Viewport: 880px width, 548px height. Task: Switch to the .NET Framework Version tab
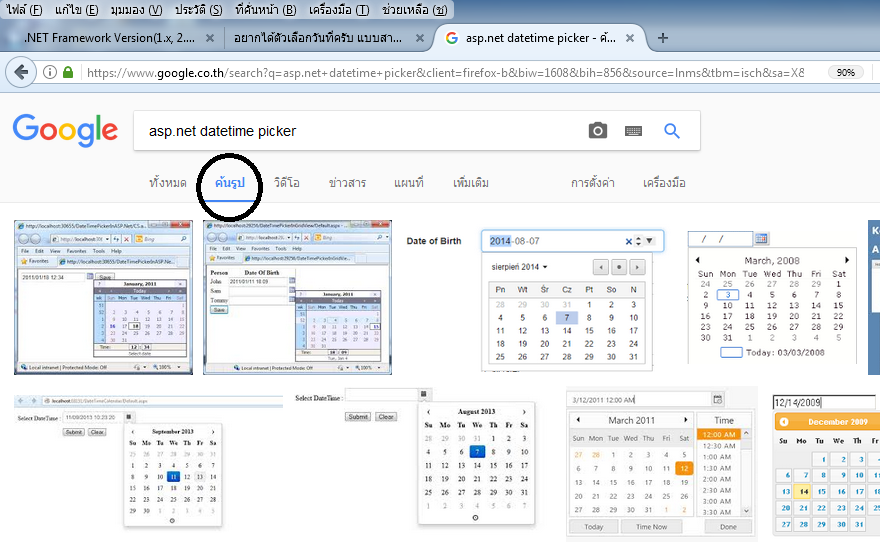coord(110,38)
